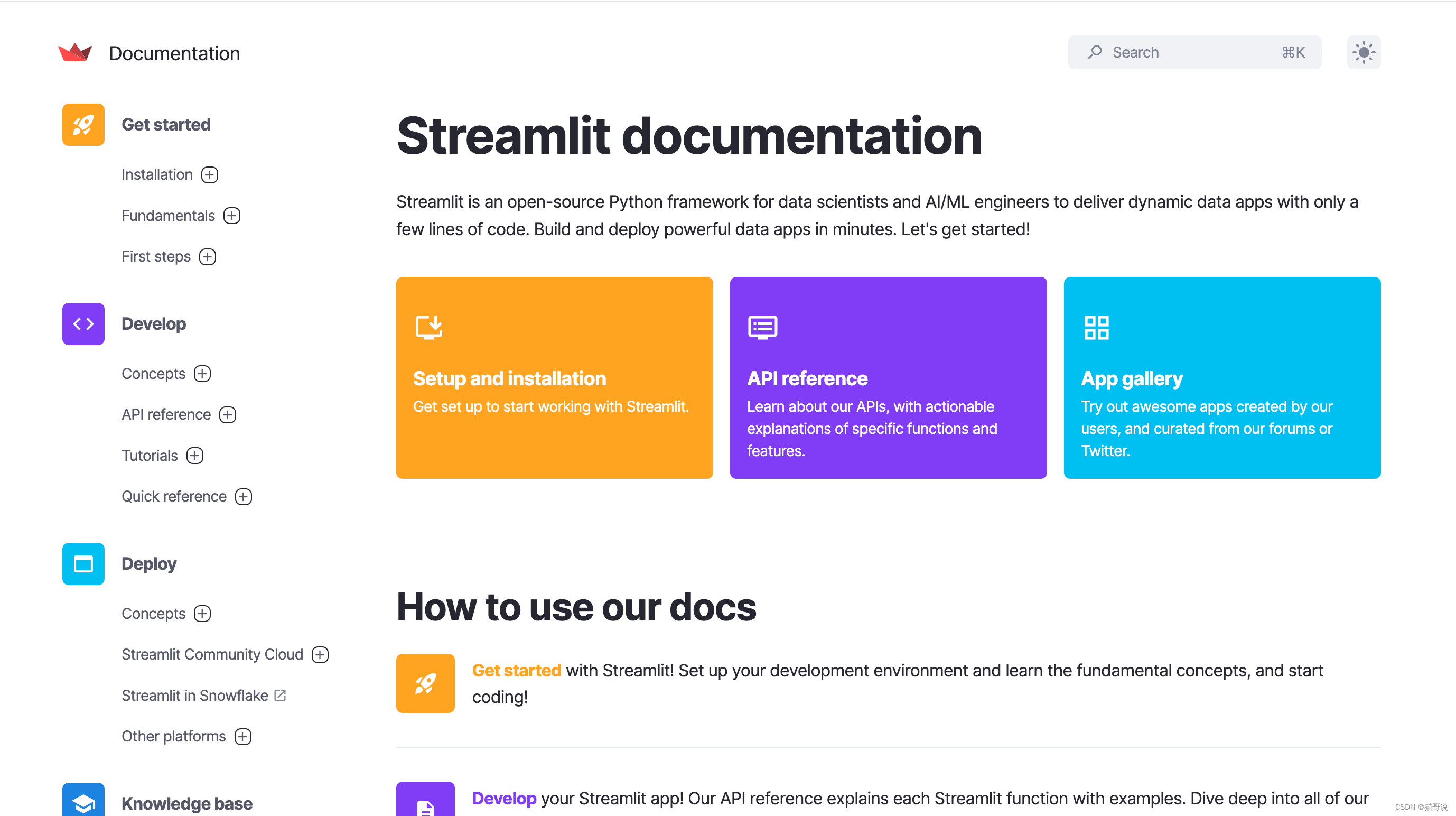Click the Develop code brackets icon

coord(82,323)
